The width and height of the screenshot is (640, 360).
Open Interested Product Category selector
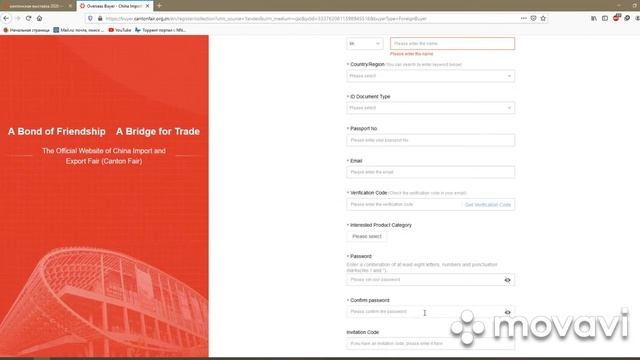[367, 236]
